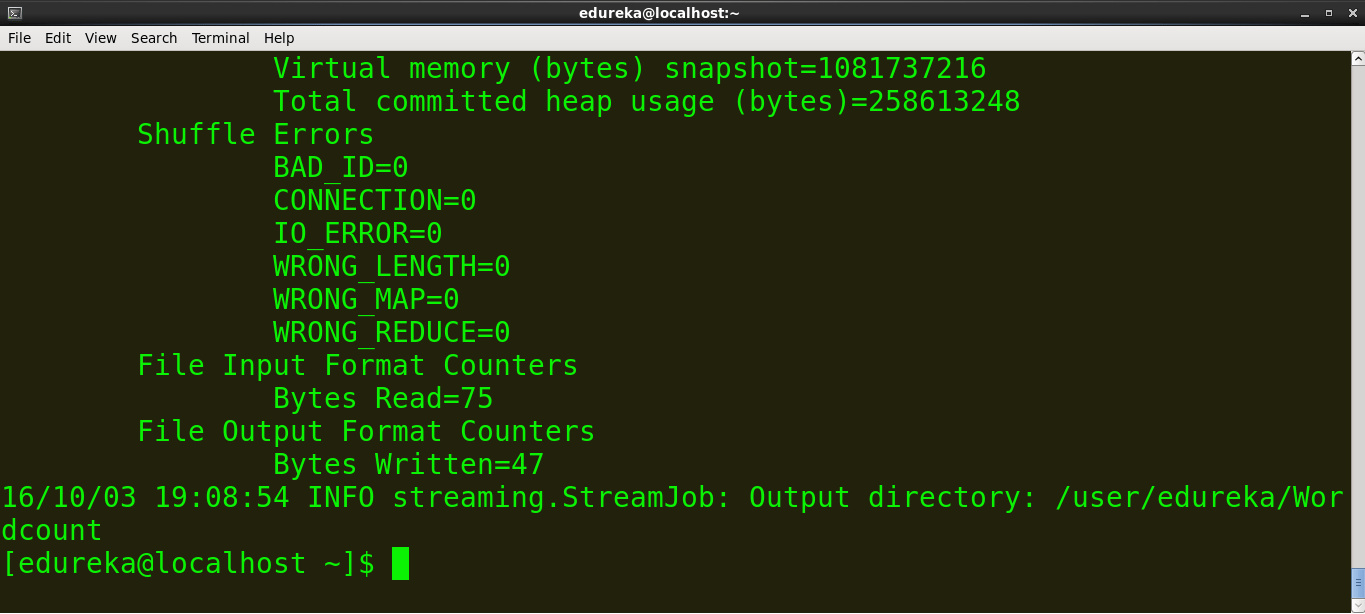Click the WRONG_REDUCE=0 line

click(391, 332)
